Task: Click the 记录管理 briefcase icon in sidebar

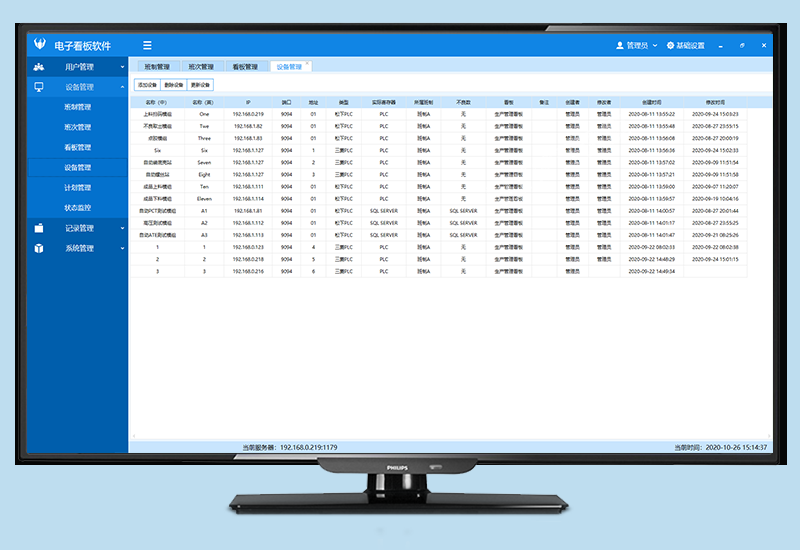Action: point(39,228)
